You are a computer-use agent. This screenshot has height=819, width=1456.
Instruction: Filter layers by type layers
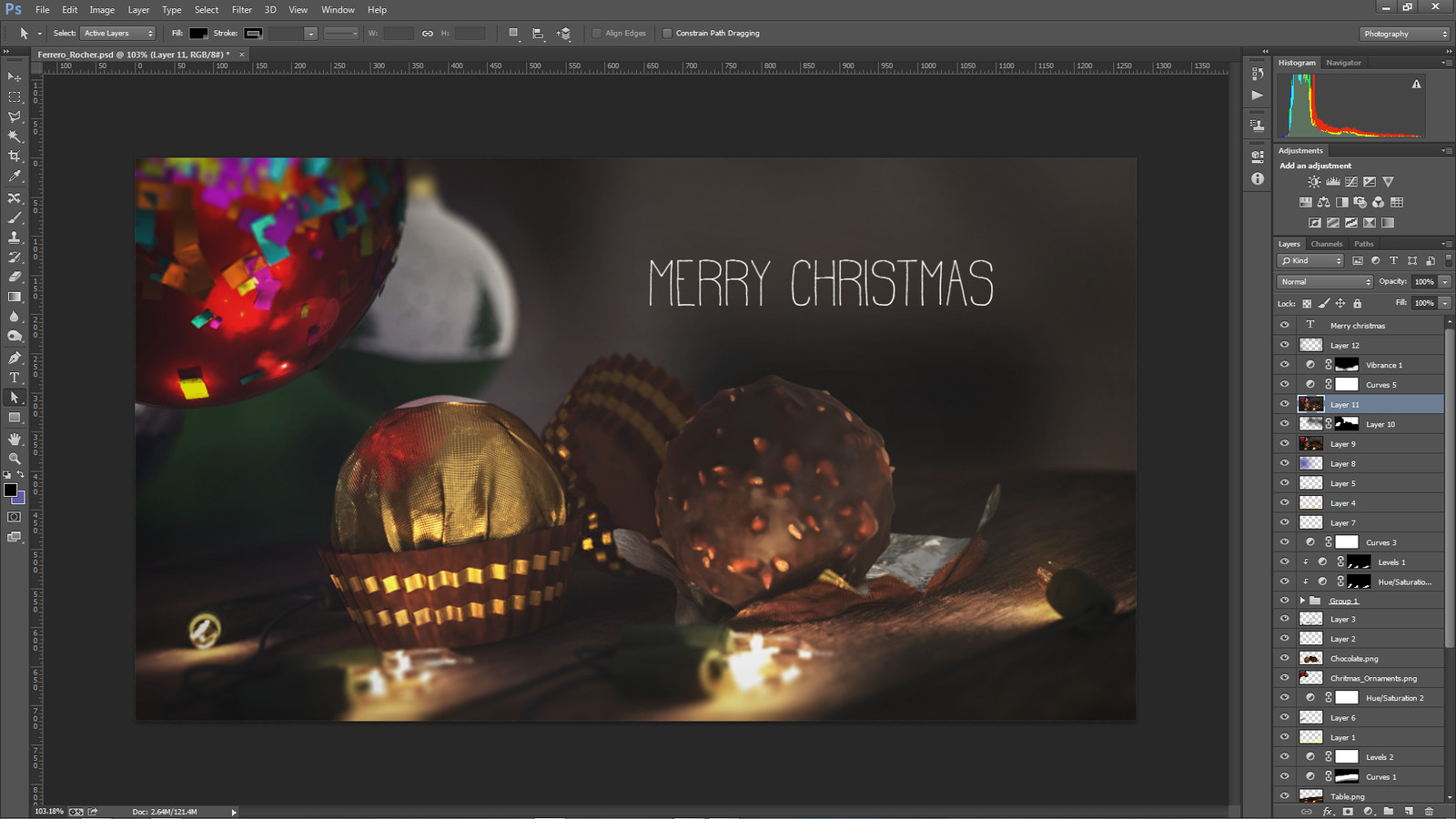1393,260
